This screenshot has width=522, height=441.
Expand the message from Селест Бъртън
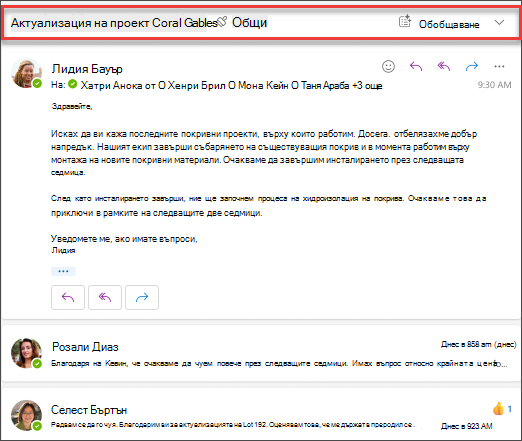261,414
